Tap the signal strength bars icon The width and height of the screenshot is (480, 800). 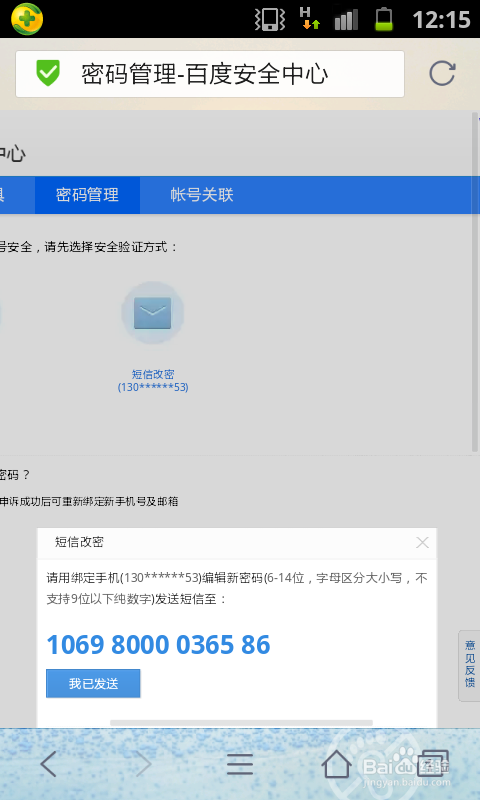tap(346, 20)
